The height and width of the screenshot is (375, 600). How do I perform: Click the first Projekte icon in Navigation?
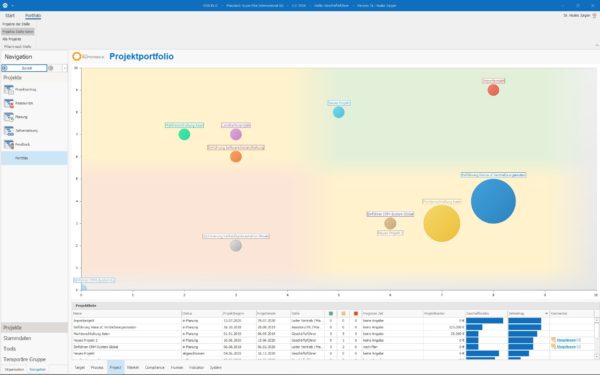9,90
